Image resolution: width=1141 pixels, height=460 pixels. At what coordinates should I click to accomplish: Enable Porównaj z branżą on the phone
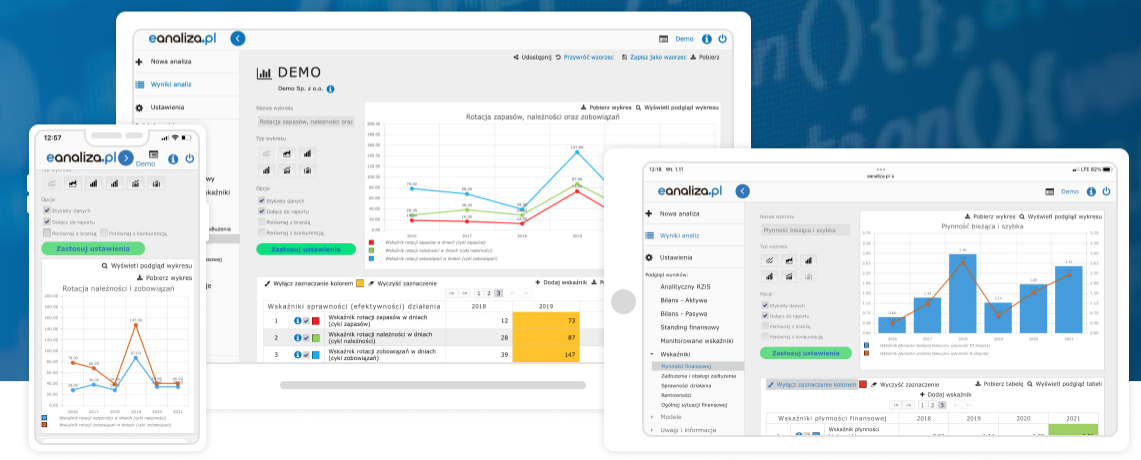click(47, 234)
